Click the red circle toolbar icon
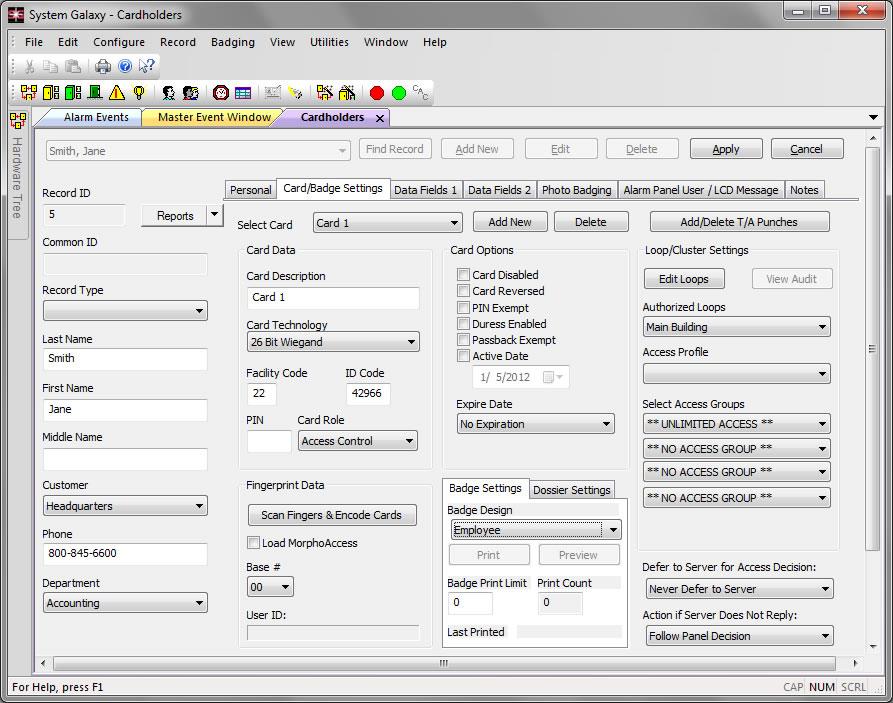Viewport: 893px width, 703px height. pos(377,93)
